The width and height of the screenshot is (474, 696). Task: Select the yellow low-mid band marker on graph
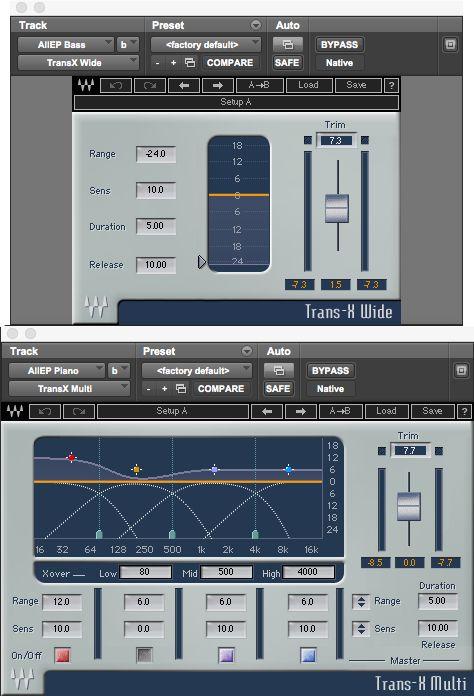pyautogui.click(x=137, y=469)
